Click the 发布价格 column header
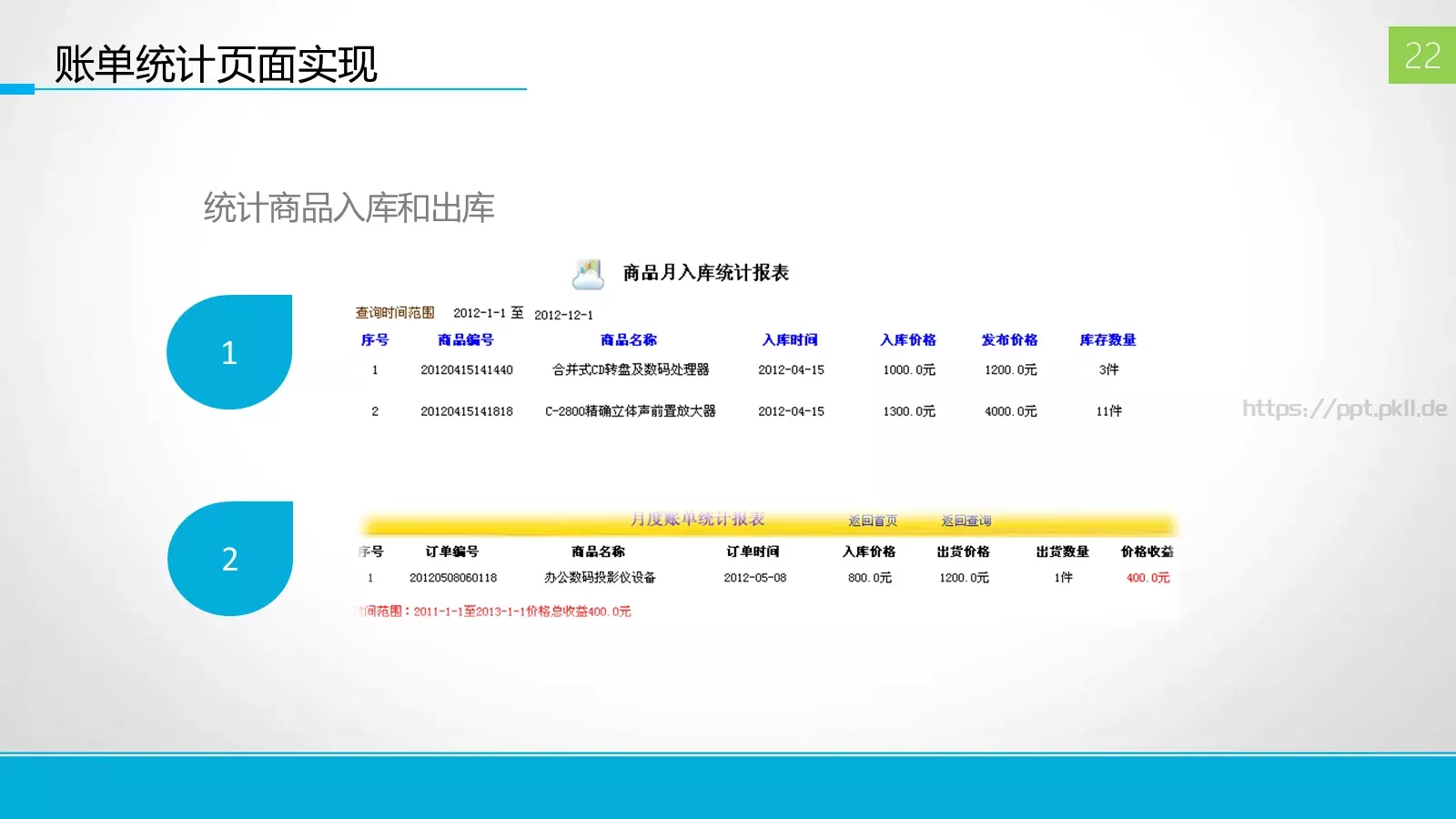Screen dimensions: 1456x819 1009,339
